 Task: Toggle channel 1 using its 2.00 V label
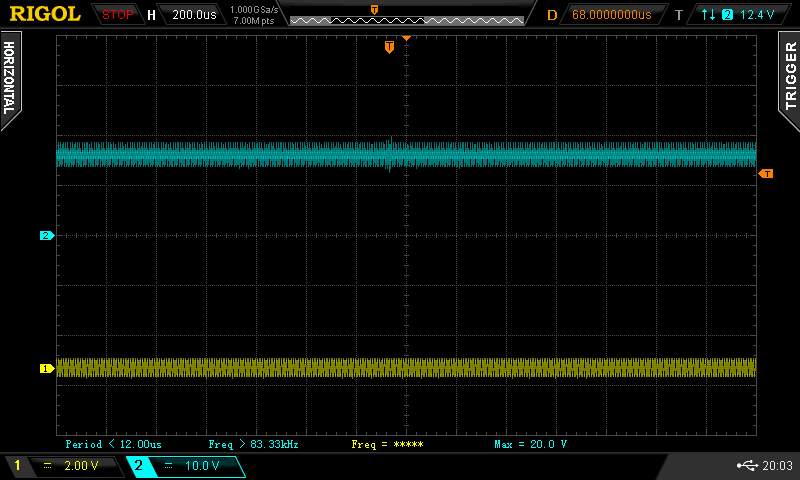click(81, 466)
